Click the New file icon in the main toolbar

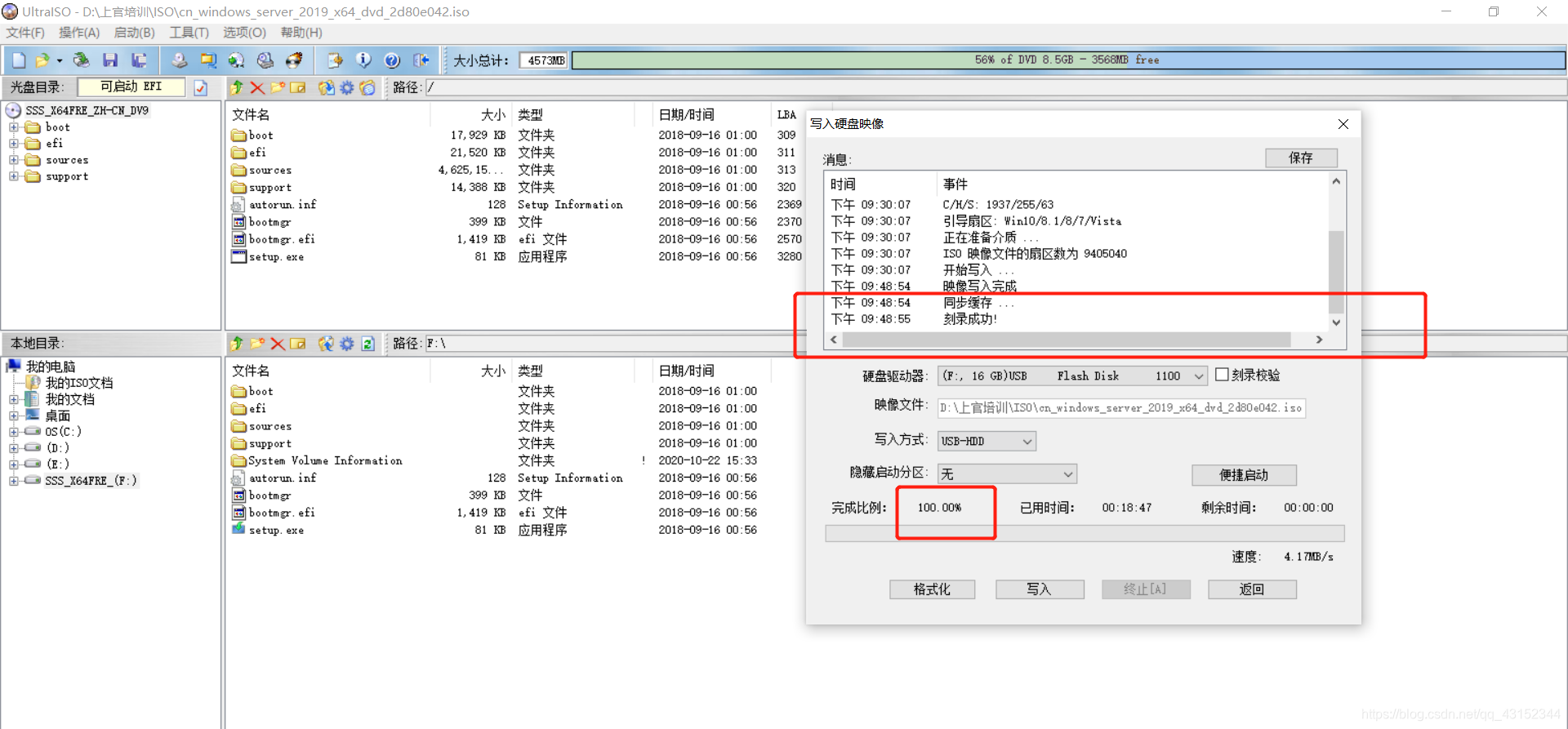pyautogui.click(x=19, y=60)
